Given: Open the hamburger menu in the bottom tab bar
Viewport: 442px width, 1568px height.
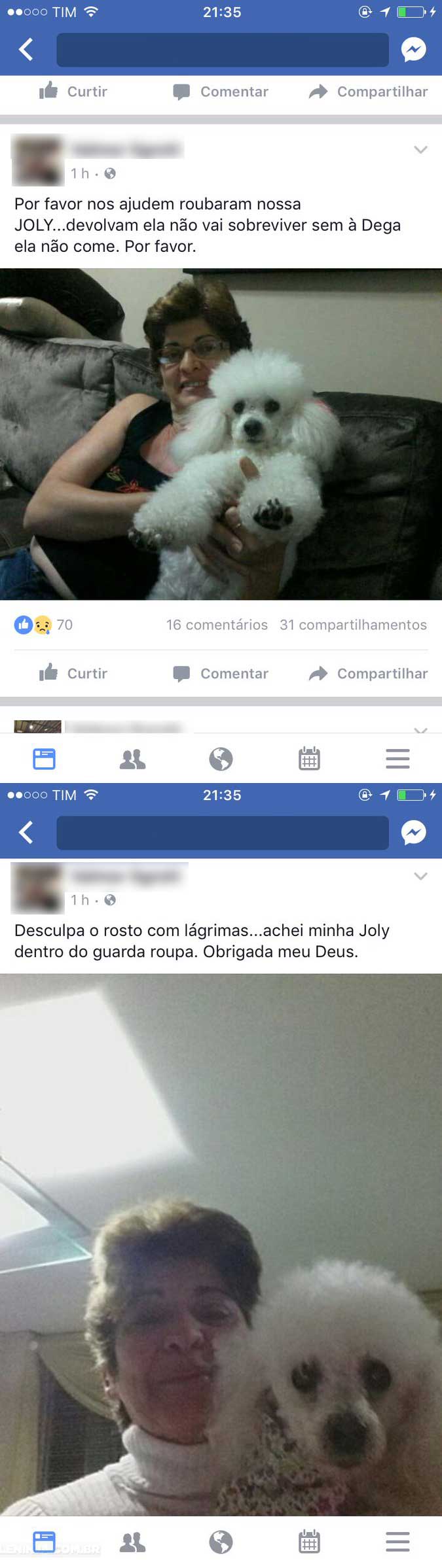Looking at the screenshot, I should pyautogui.click(x=397, y=1542).
